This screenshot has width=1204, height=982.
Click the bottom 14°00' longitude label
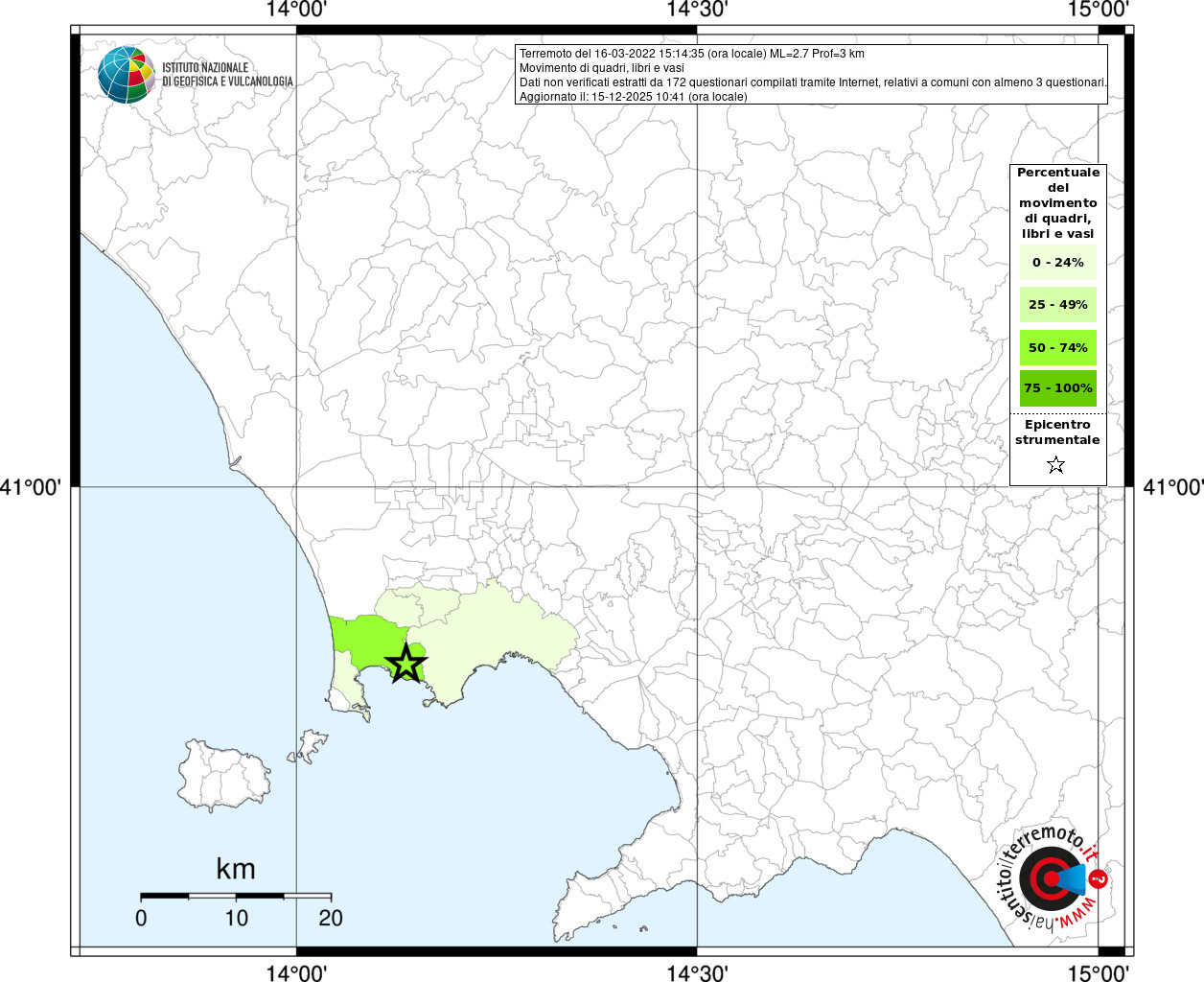[297, 972]
